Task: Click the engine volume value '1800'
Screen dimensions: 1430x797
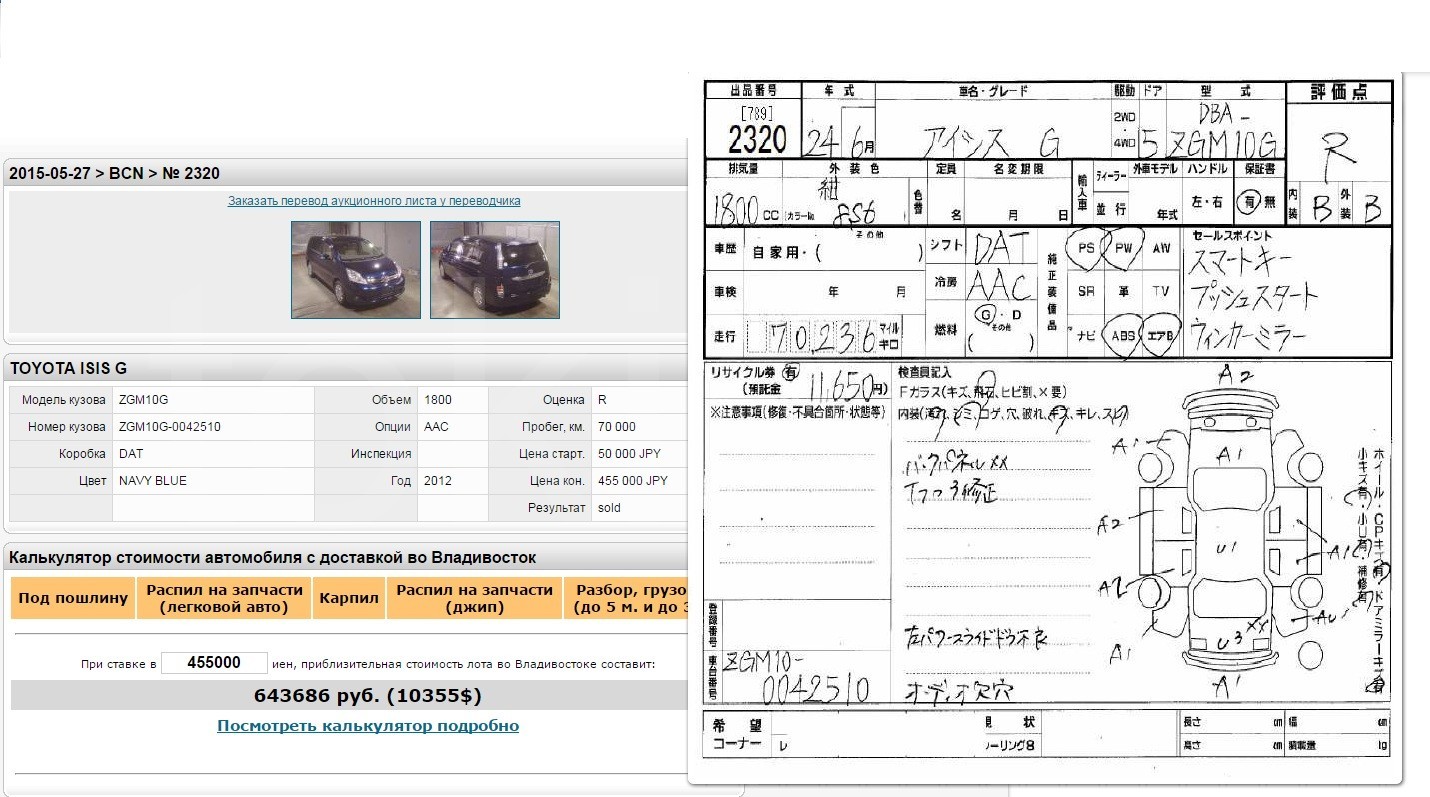Action: 438,400
